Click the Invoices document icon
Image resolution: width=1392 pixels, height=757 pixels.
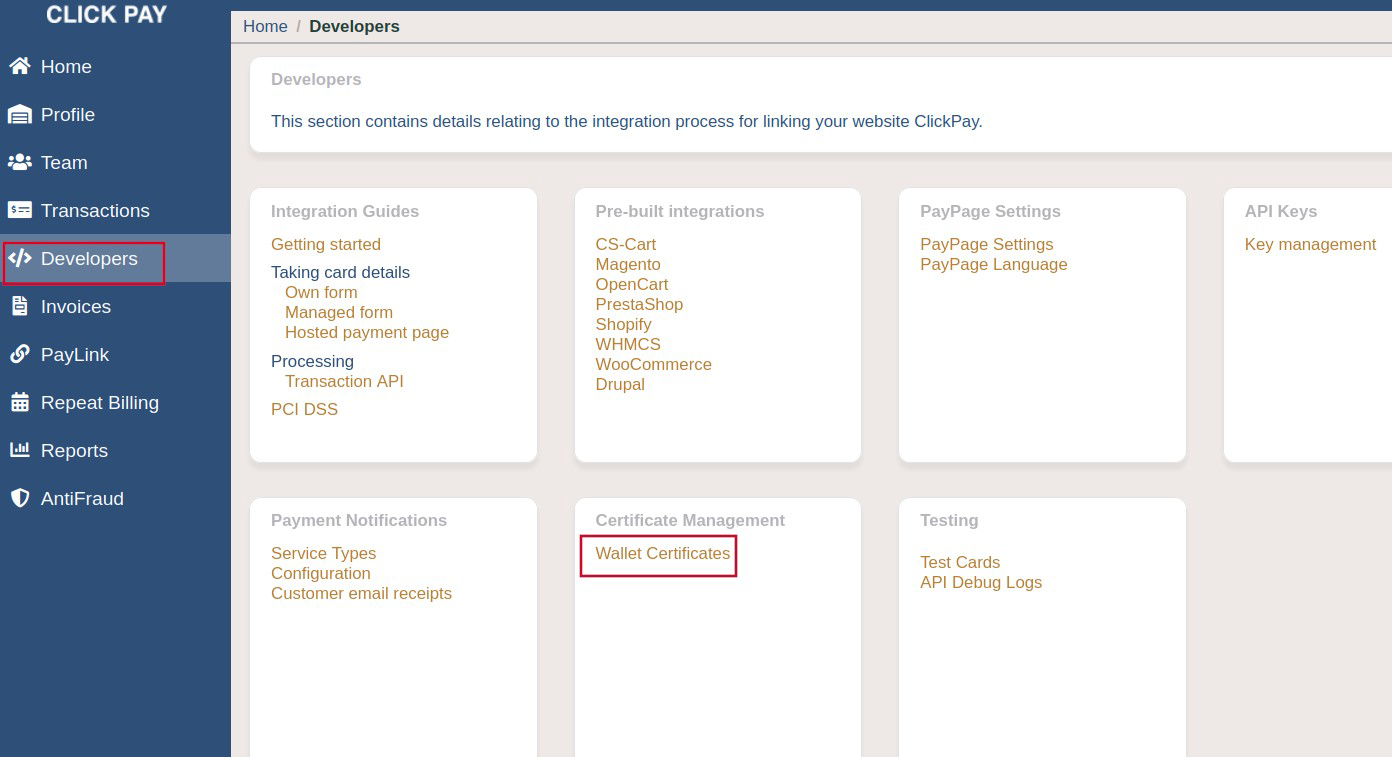[x=21, y=307]
